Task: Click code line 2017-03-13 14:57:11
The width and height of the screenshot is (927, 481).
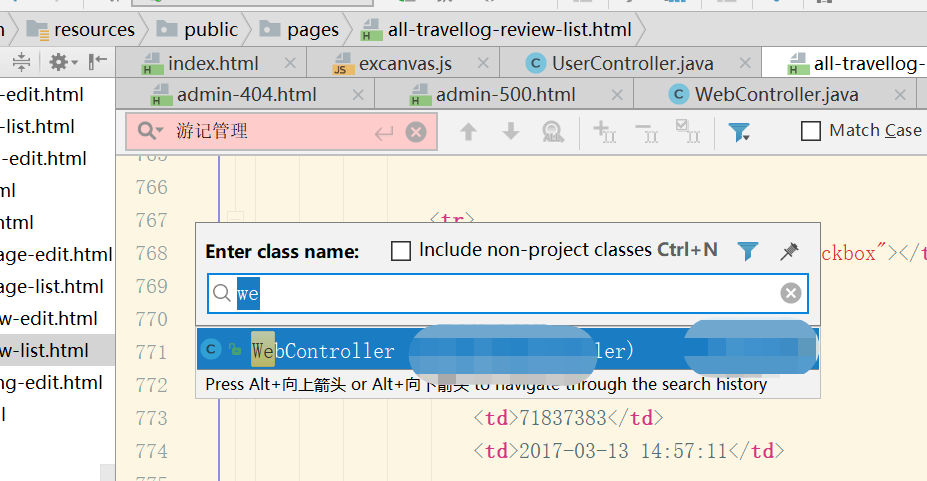Action: (x=628, y=451)
